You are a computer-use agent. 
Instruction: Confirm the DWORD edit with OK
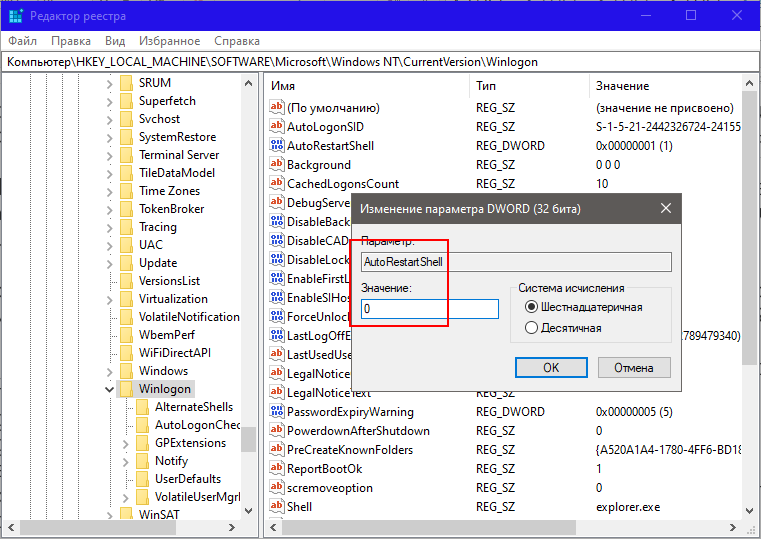click(551, 368)
